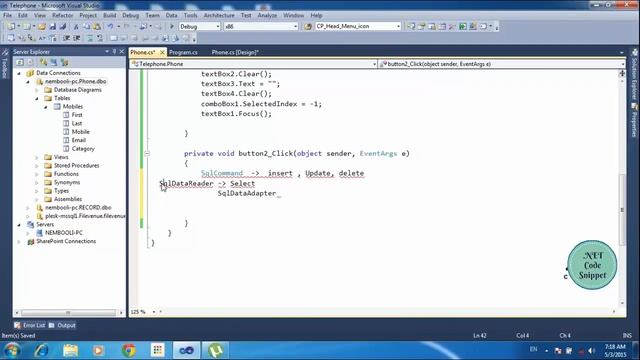Collapse the button2_Click method outline

(147, 154)
